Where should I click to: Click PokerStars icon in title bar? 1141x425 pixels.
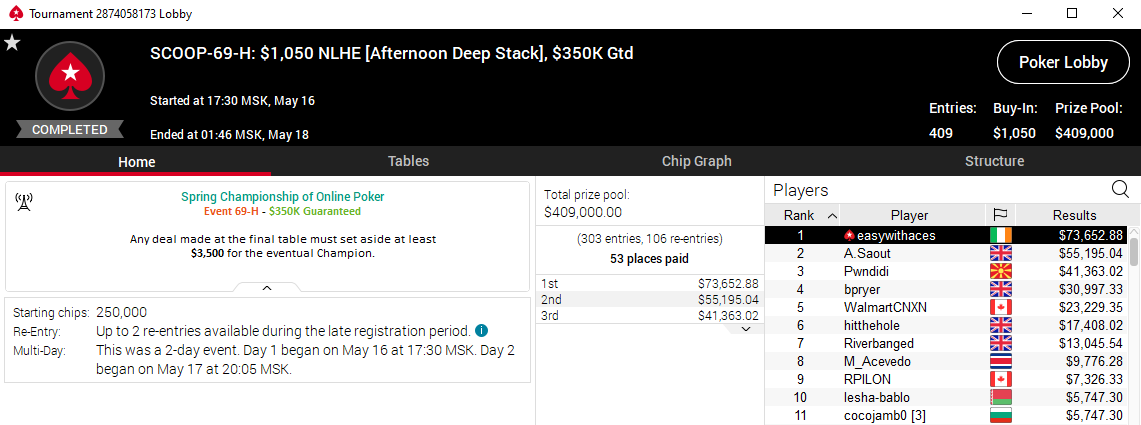(15, 14)
